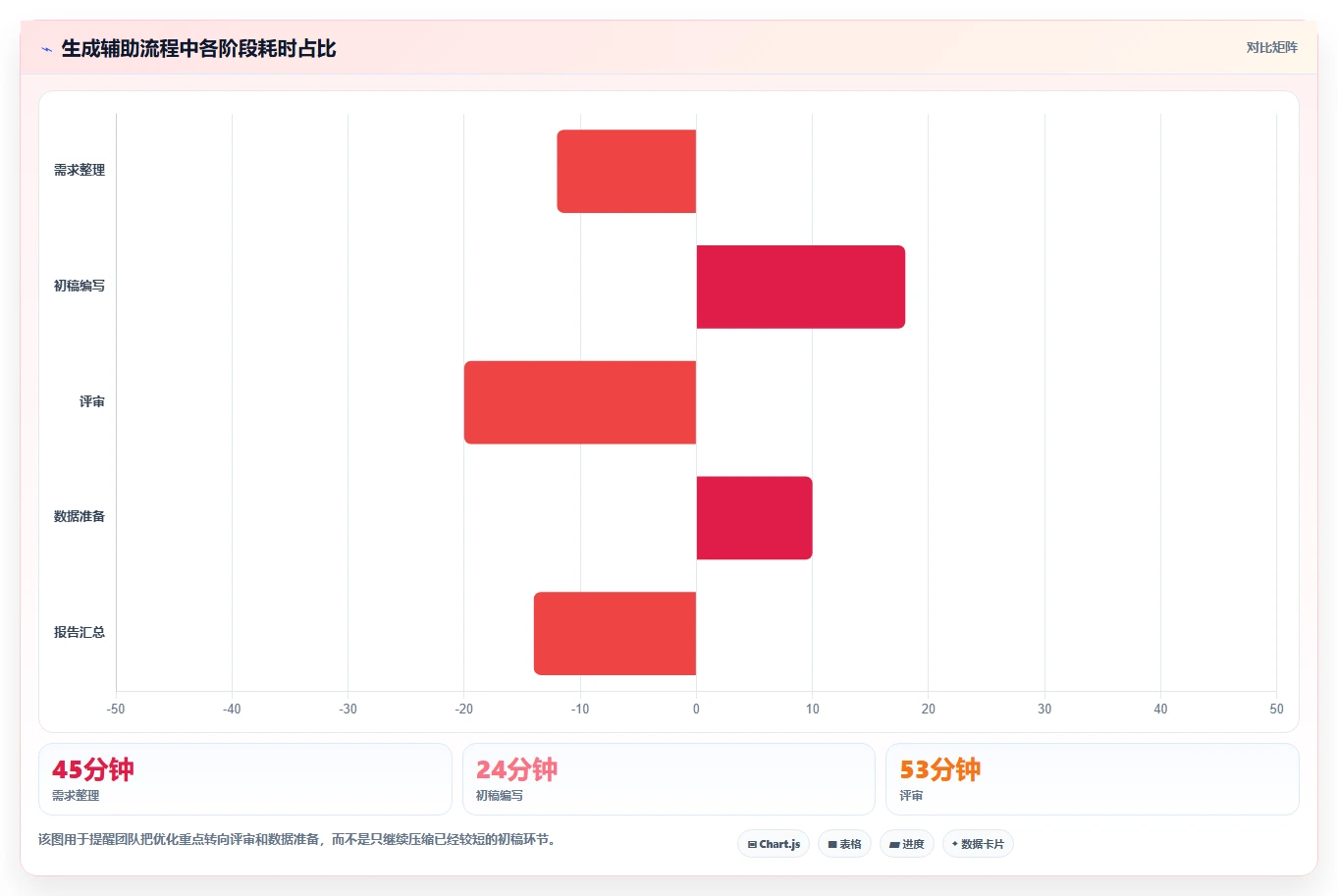Click the 数据准备 y-axis label
1338x896 pixels.
coord(80,516)
